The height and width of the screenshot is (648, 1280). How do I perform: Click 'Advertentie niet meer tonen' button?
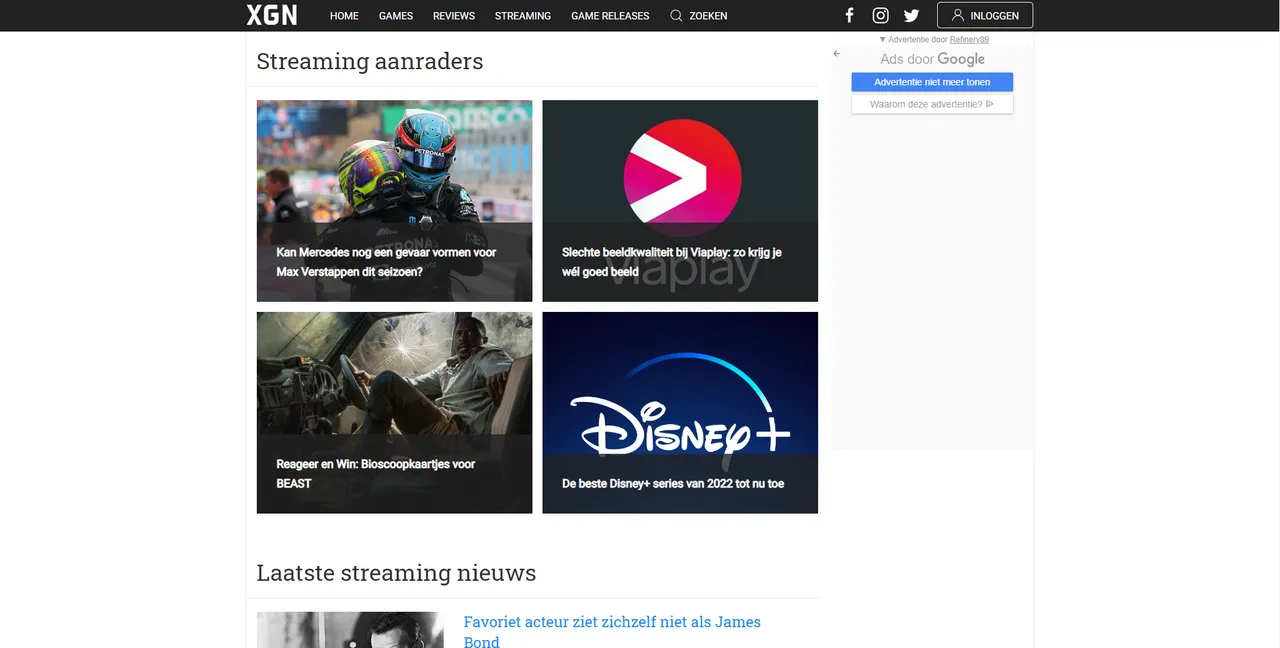tap(932, 82)
